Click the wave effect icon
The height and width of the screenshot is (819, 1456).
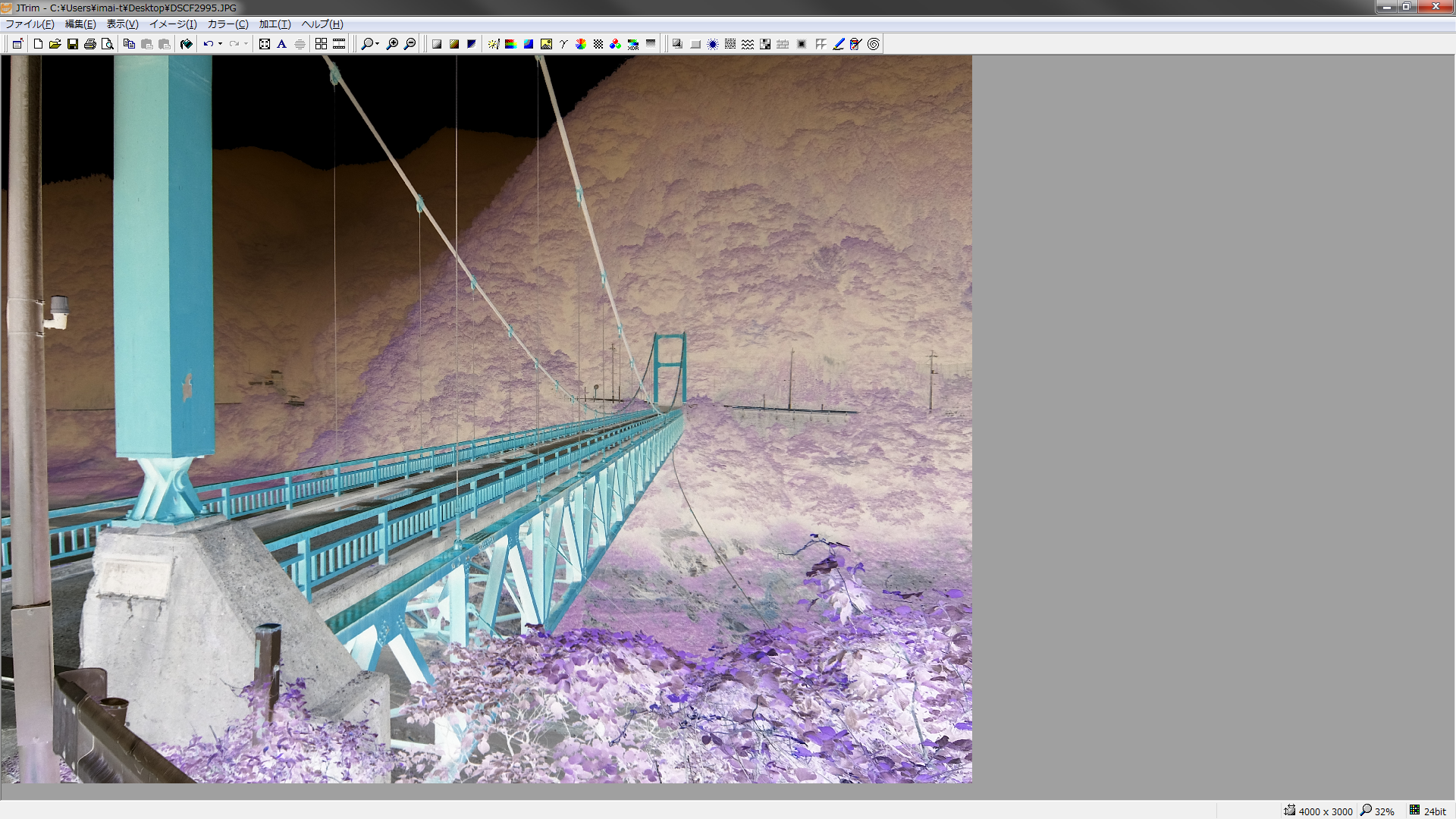coord(748,44)
